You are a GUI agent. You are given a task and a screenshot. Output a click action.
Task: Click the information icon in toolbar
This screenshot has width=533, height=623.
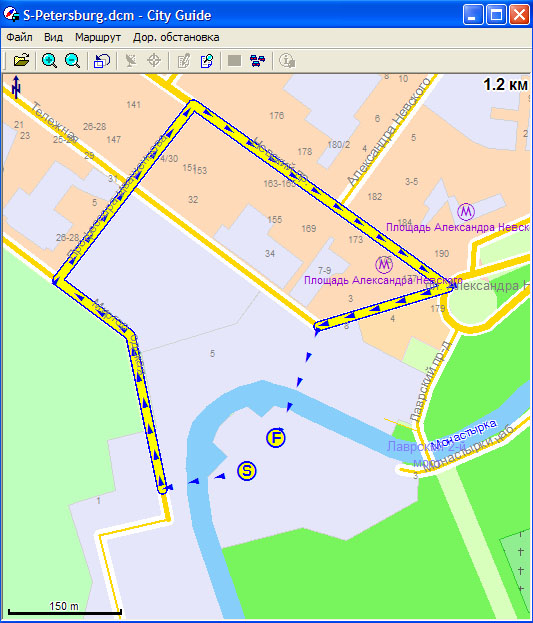tap(287, 60)
